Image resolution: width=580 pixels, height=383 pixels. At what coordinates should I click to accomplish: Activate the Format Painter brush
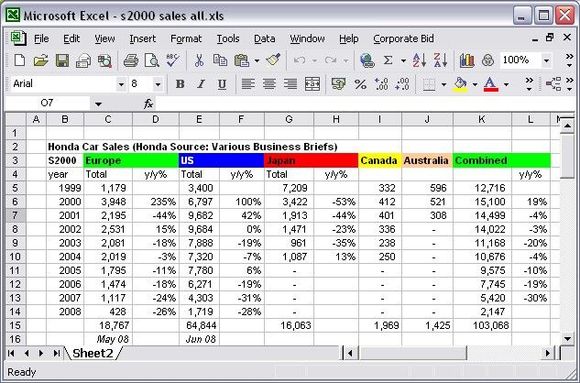(x=273, y=60)
